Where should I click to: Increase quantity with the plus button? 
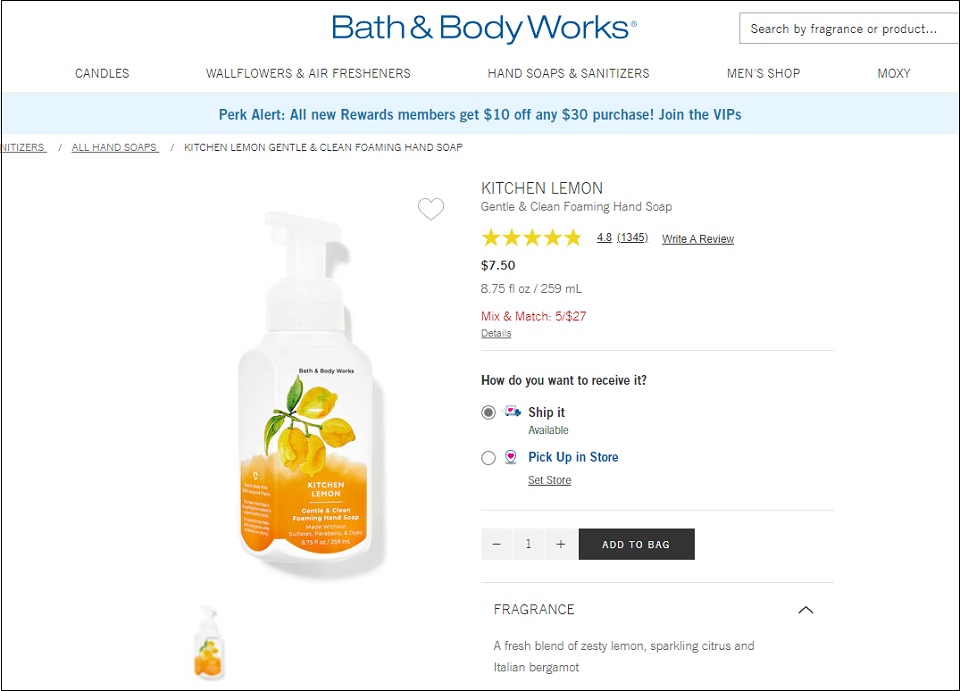(x=561, y=544)
